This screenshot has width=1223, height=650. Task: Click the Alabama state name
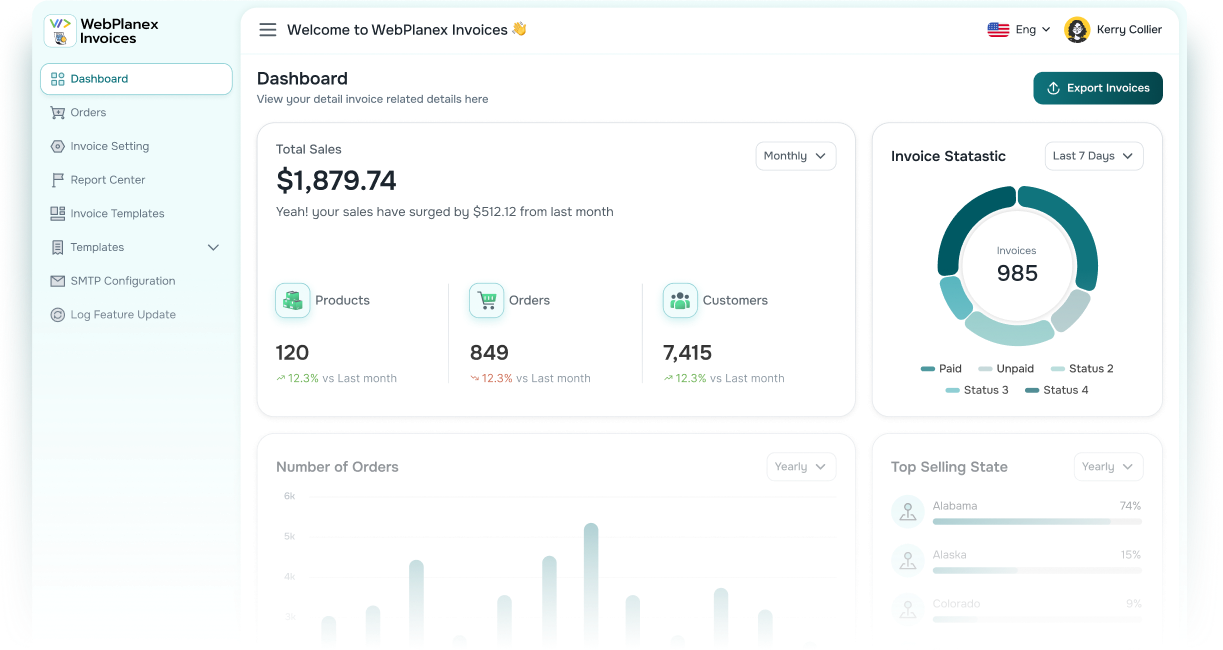click(955, 506)
